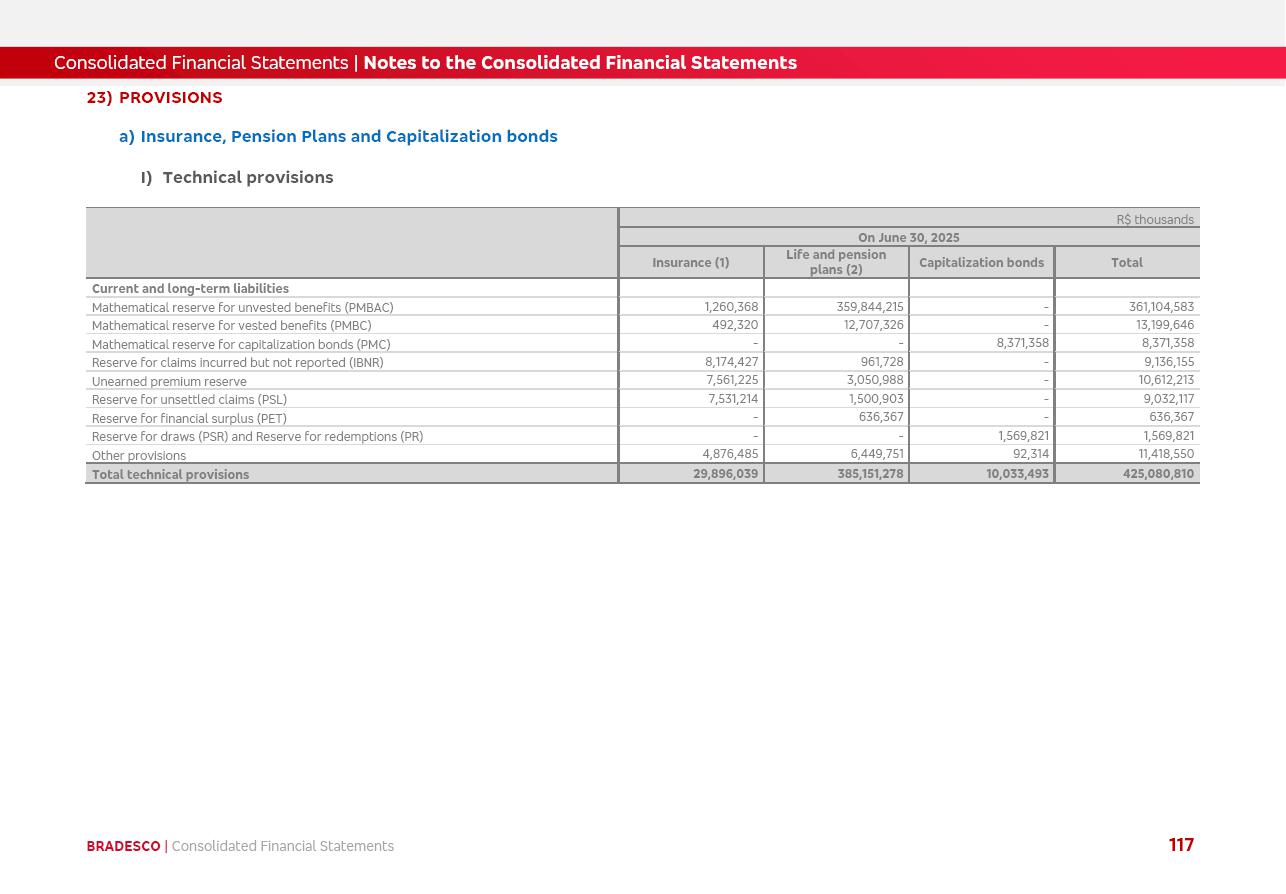Click the 'Other provisions' row label
Image resolution: width=1286 pixels, height=894 pixels.
pyautogui.click(x=139, y=456)
